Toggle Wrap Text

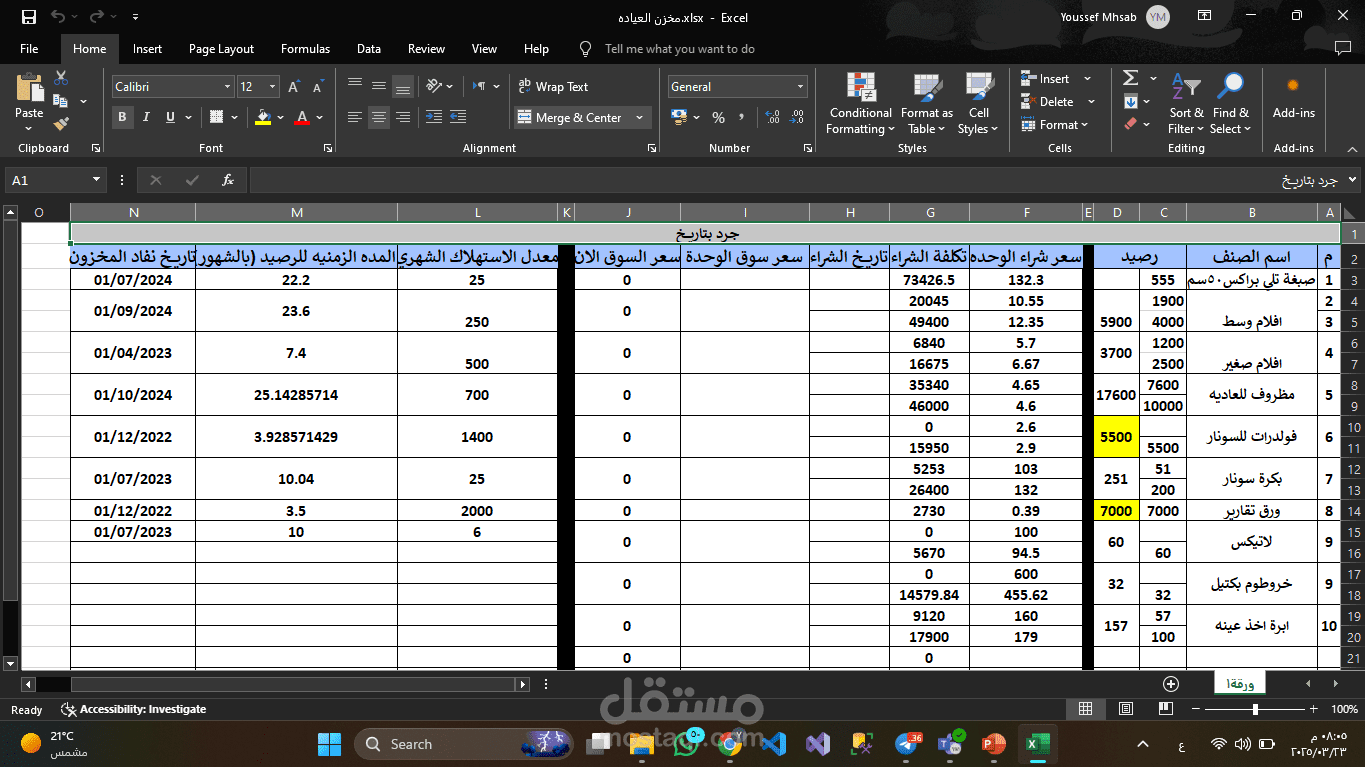tap(553, 87)
